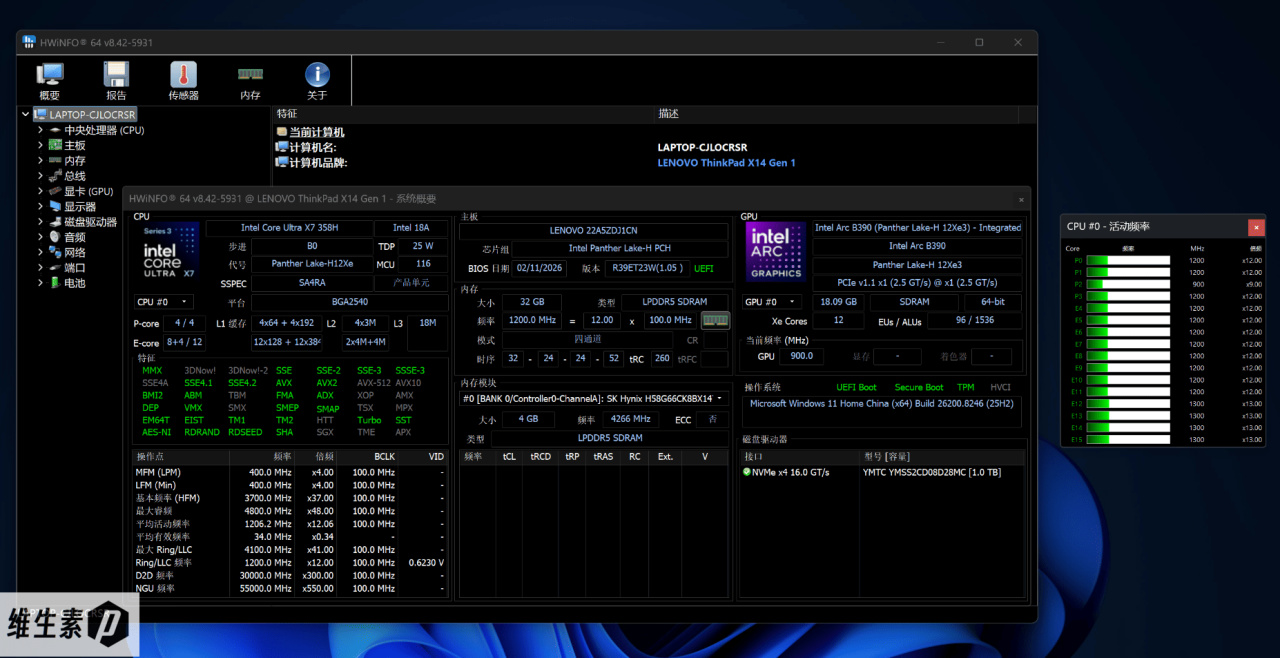Image resolution: width=1280 pixels, height=658 pixels.
Task: Click the UEFI Boot indicator
Action: [x=857, y=387]
